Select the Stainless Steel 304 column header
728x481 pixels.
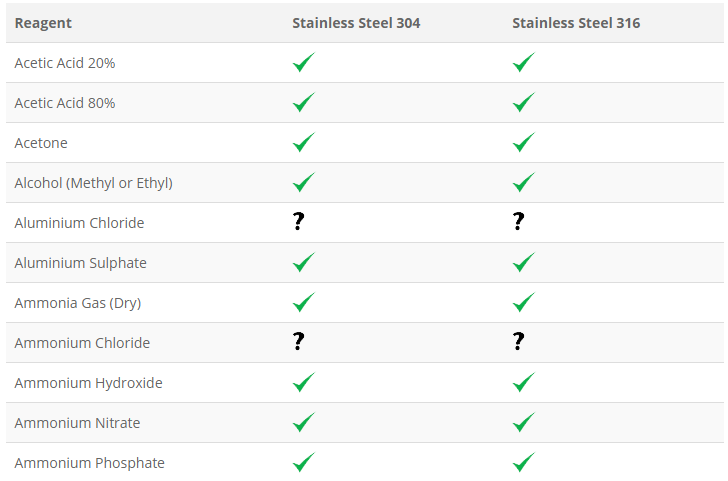coord(356,23)
